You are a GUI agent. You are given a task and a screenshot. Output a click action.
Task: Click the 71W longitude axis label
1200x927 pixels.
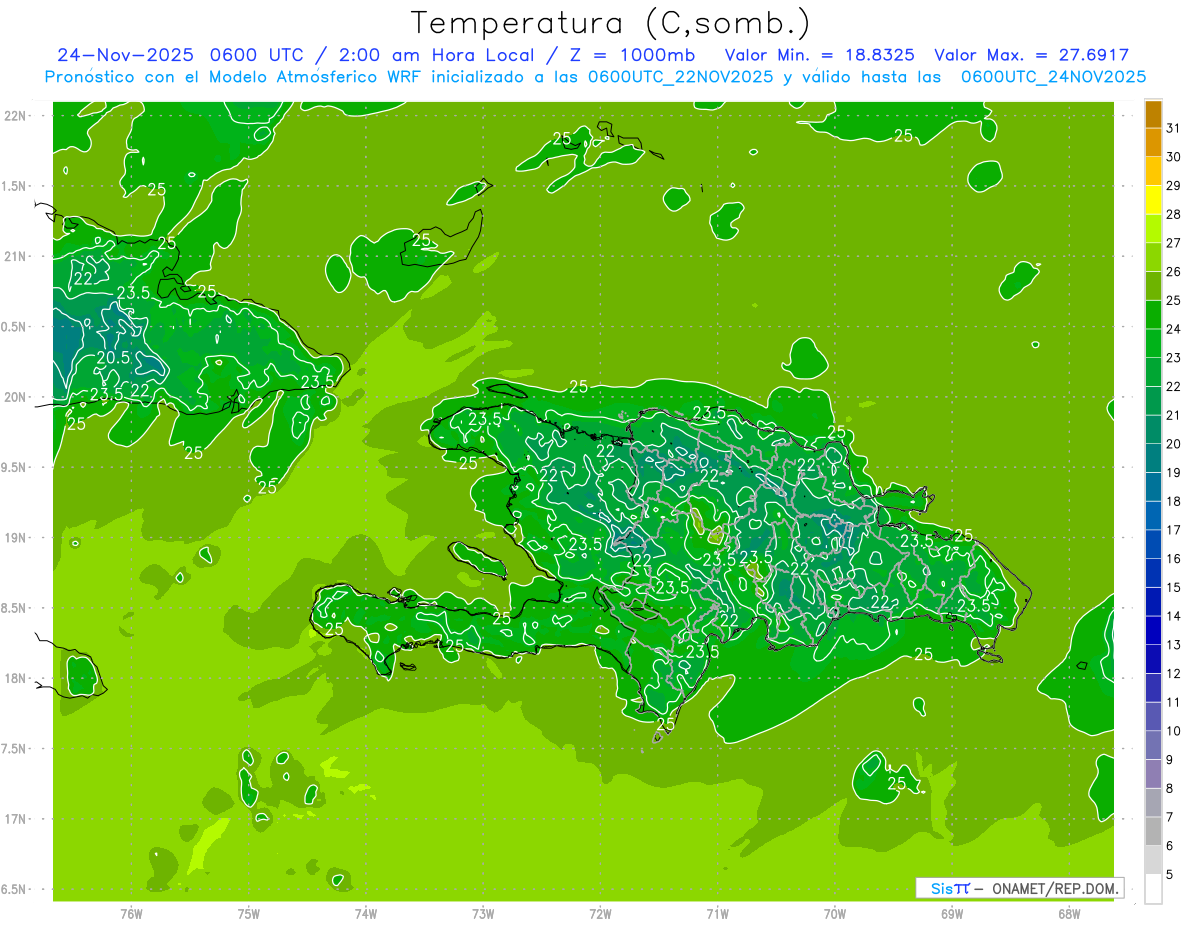click(x=717, y=914)
